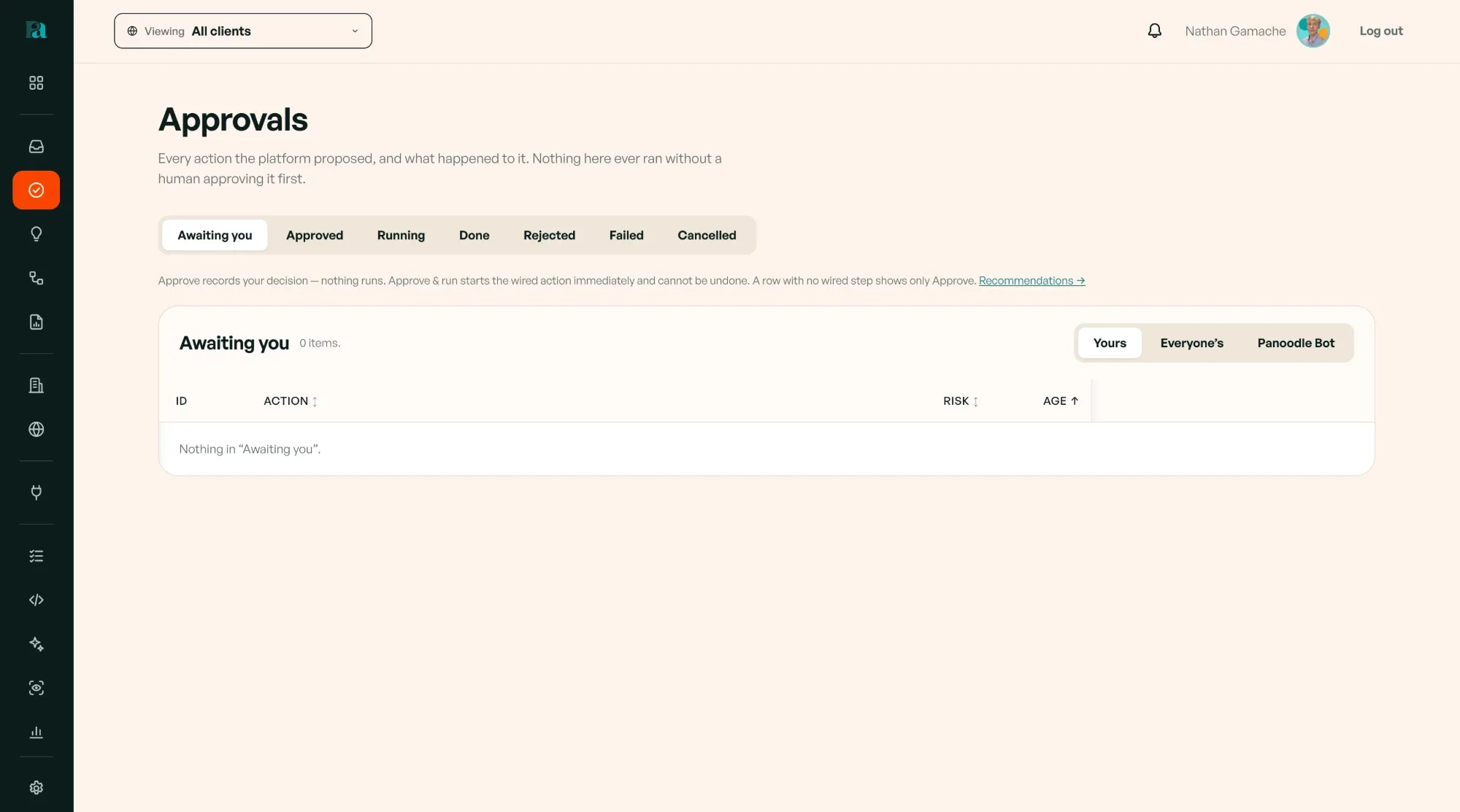Open the lightbulb recommendations sidebar icon

tap(36, 233)
